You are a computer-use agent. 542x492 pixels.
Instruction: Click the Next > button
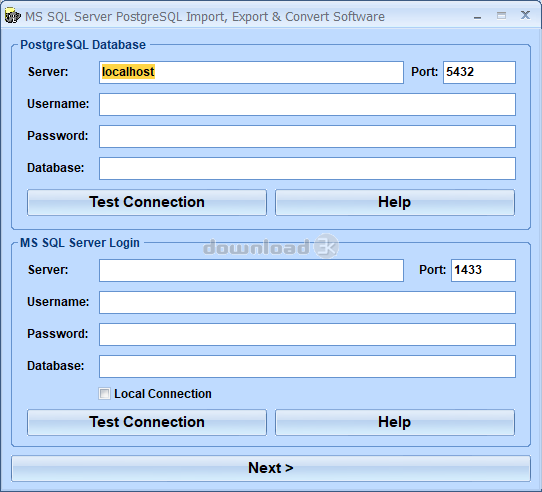tap(271, 468)
